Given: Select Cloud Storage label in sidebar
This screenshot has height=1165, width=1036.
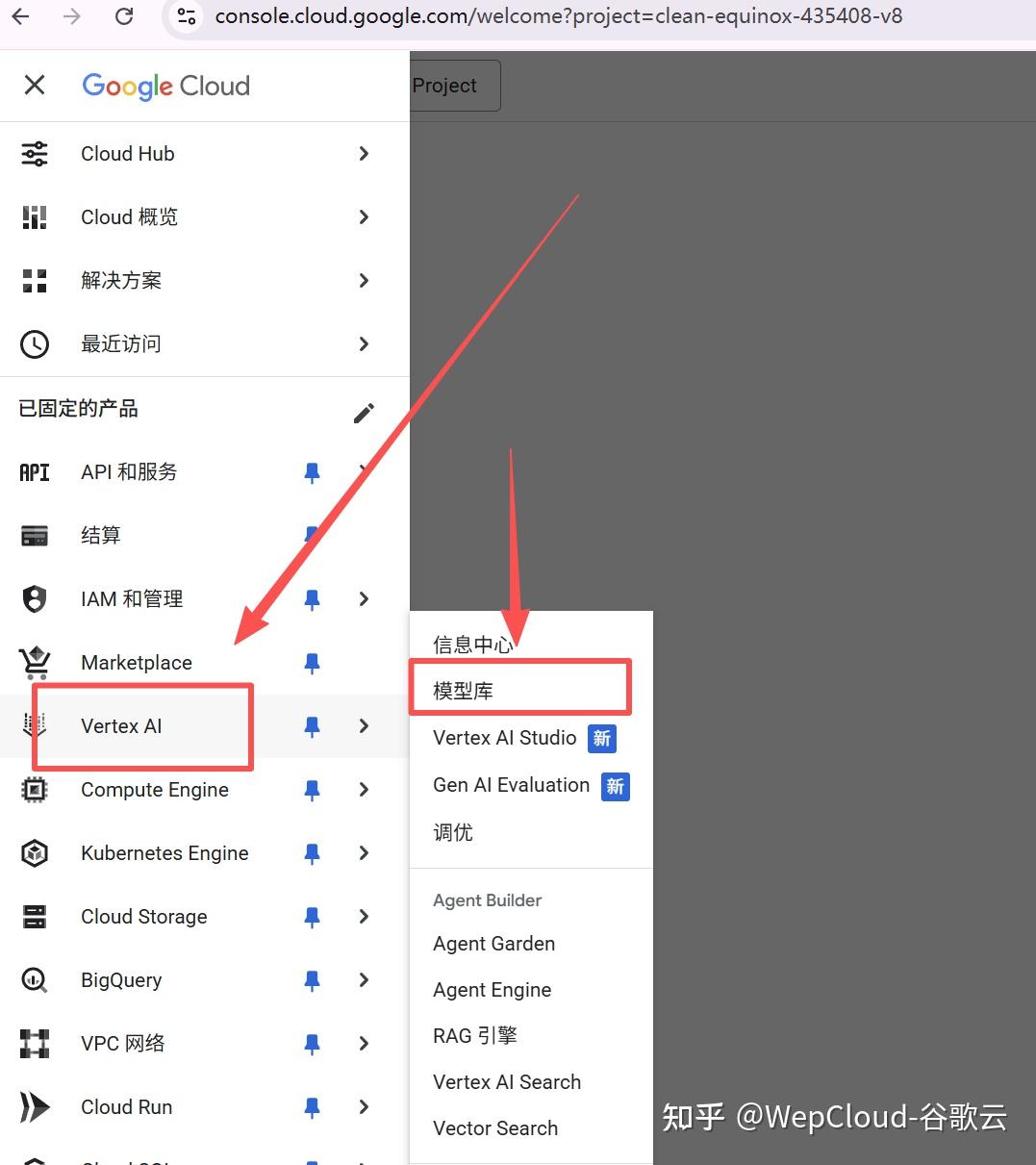Looking at the screenshot, I should click(x=144, y=917).
